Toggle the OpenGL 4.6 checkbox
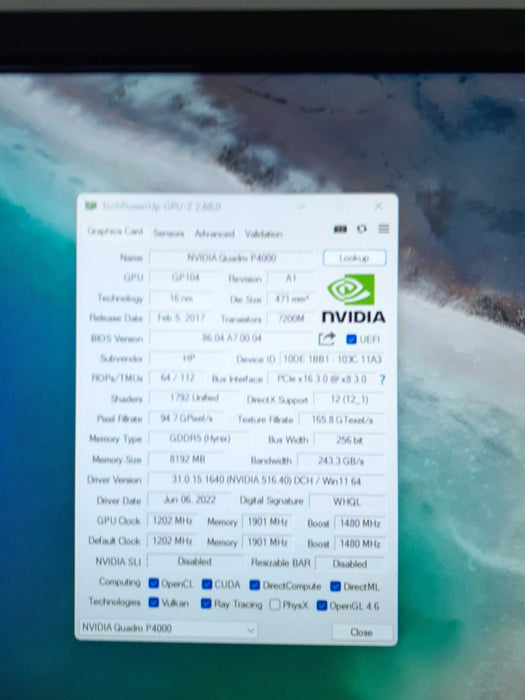The image size is (525, 700). point(321,605)
